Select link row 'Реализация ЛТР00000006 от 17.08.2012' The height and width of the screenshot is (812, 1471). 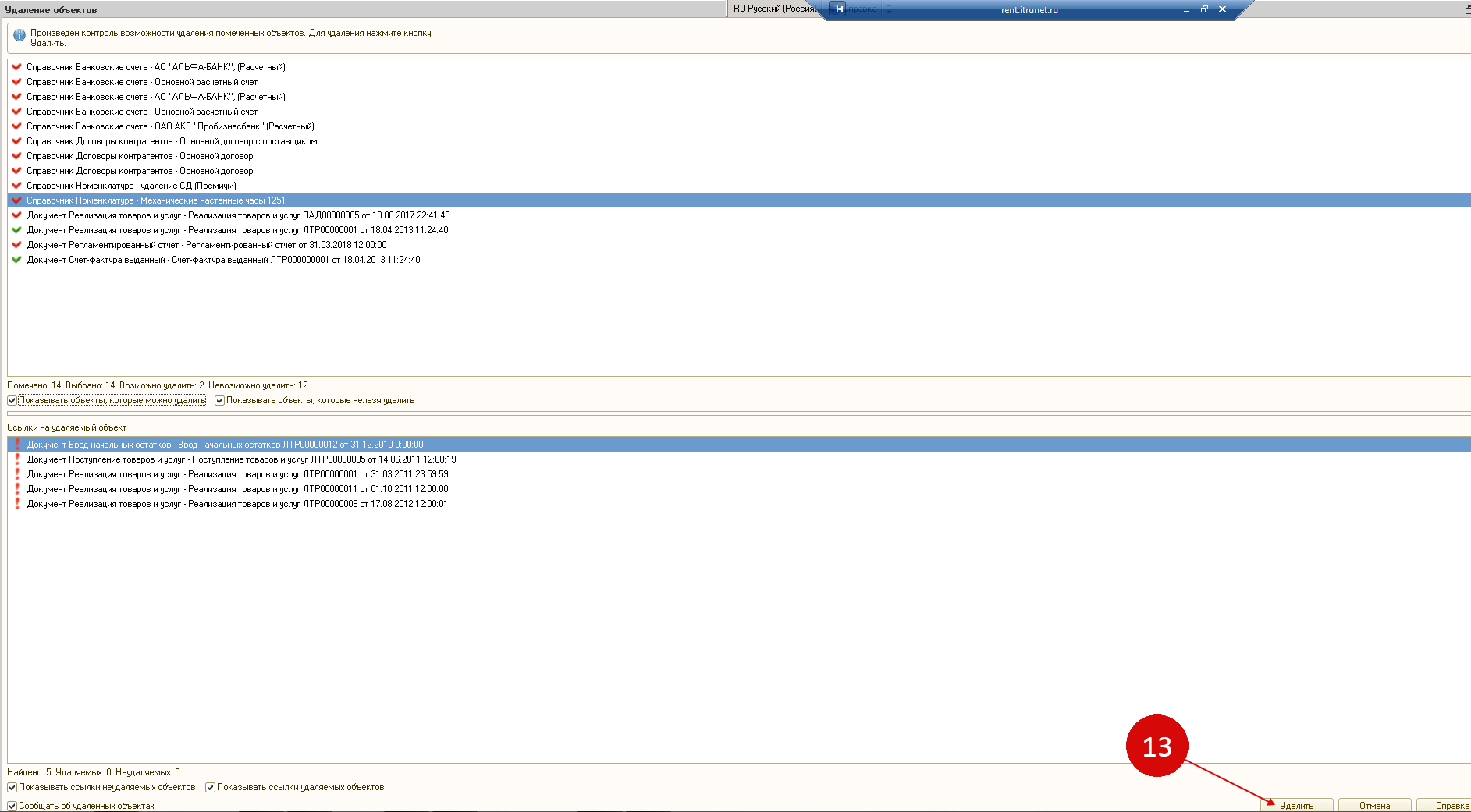pyautogui.click(x=739, y=504)
